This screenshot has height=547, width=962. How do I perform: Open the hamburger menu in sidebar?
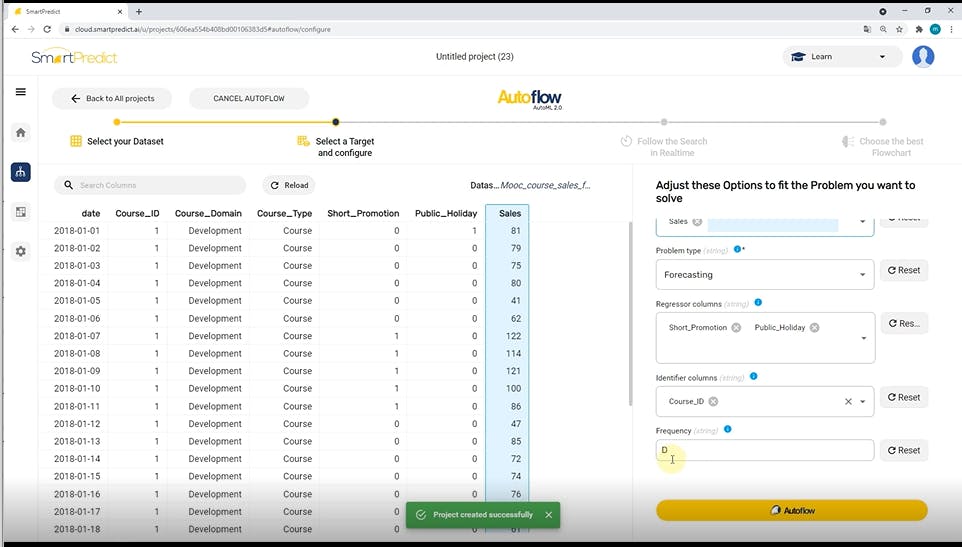click(20, 92)
